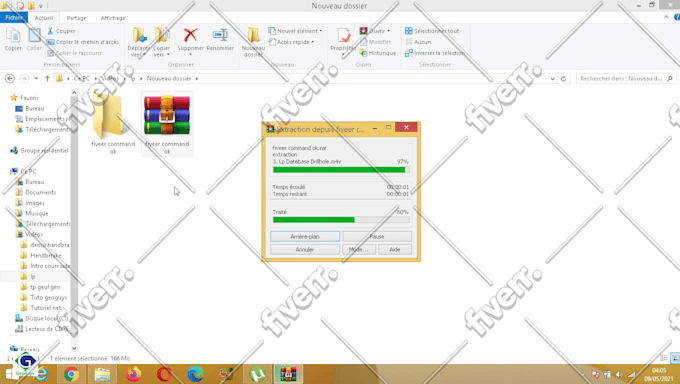
Task: Select Couper in the clipboard group
Action: [x=61, y=31]
